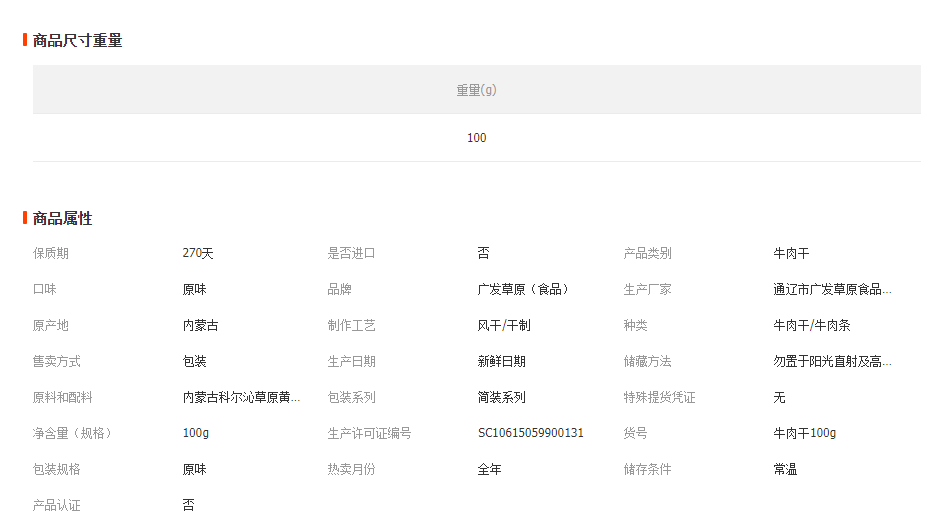Click the item number value 牛肉干100g
927x527 pixels.
point(804,434)
